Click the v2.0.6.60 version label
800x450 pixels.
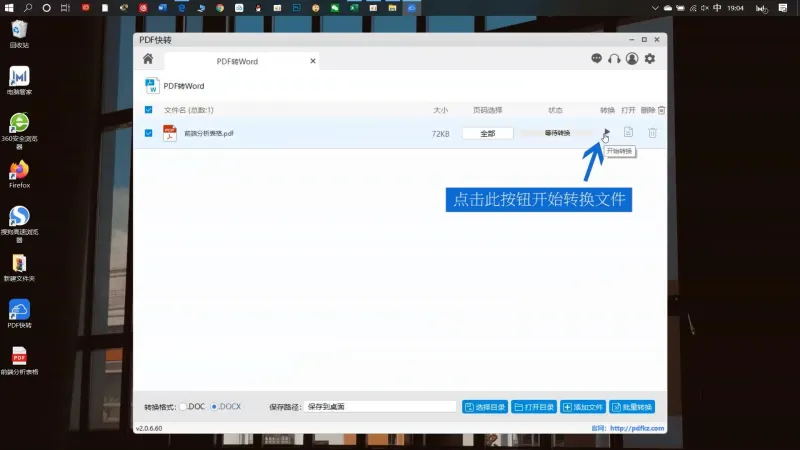149,429
